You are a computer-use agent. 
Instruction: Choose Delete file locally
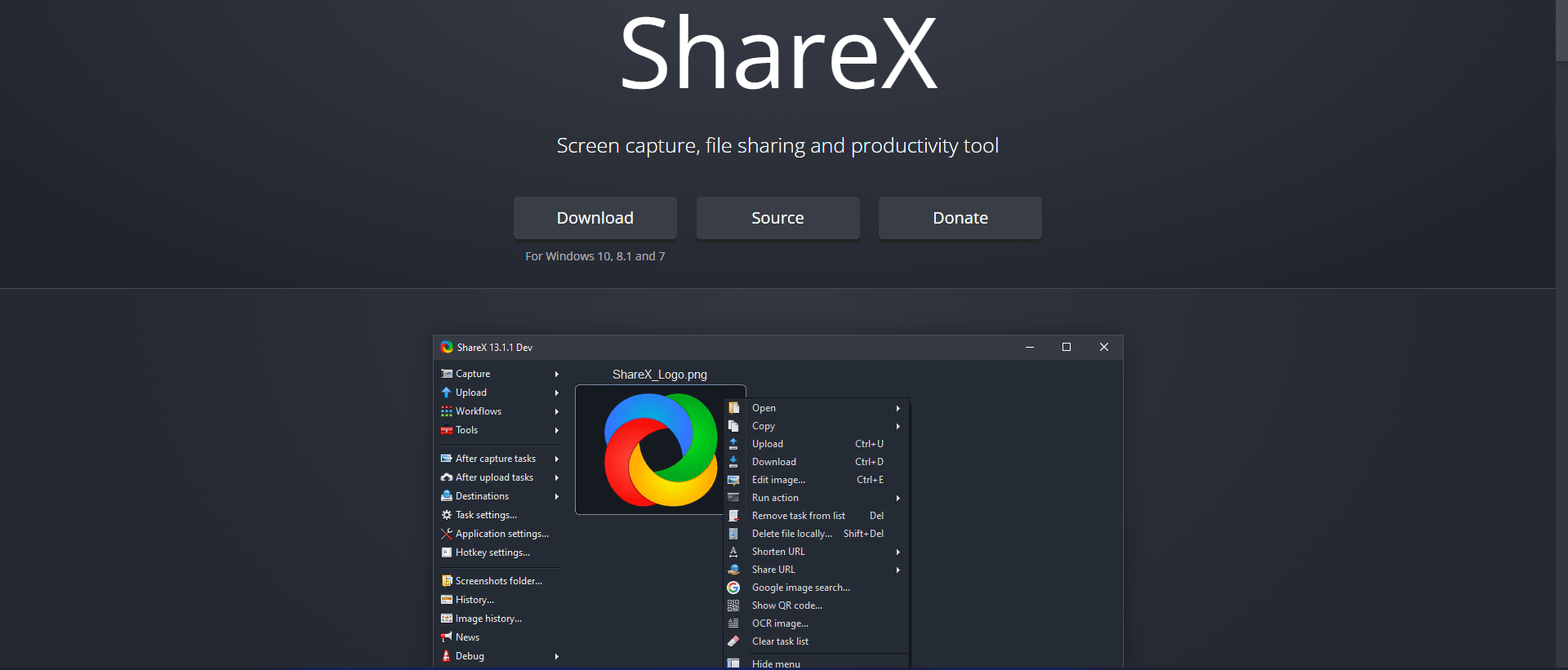click(817, 534)
